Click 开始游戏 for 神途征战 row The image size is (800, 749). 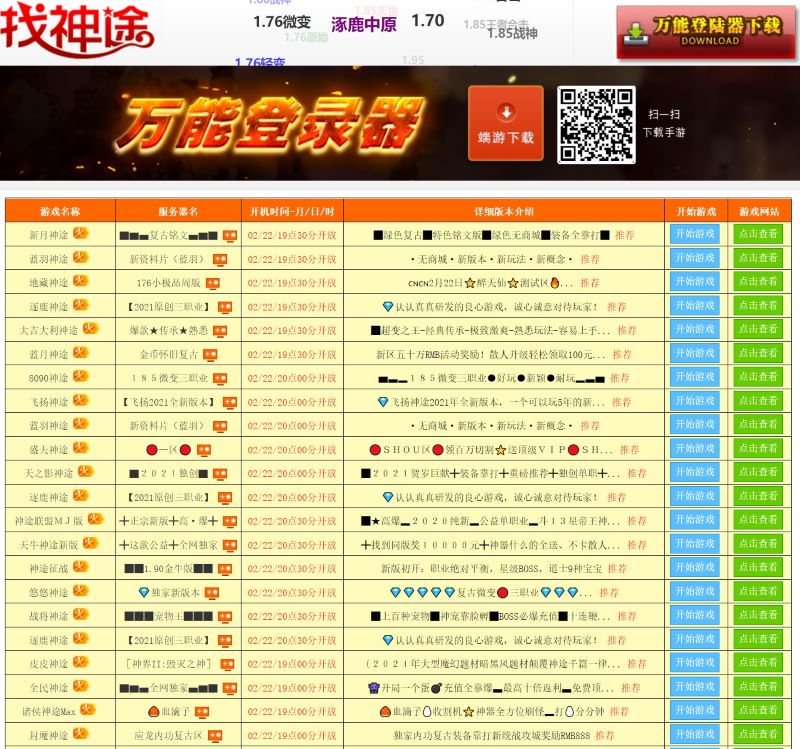point(695,567)
